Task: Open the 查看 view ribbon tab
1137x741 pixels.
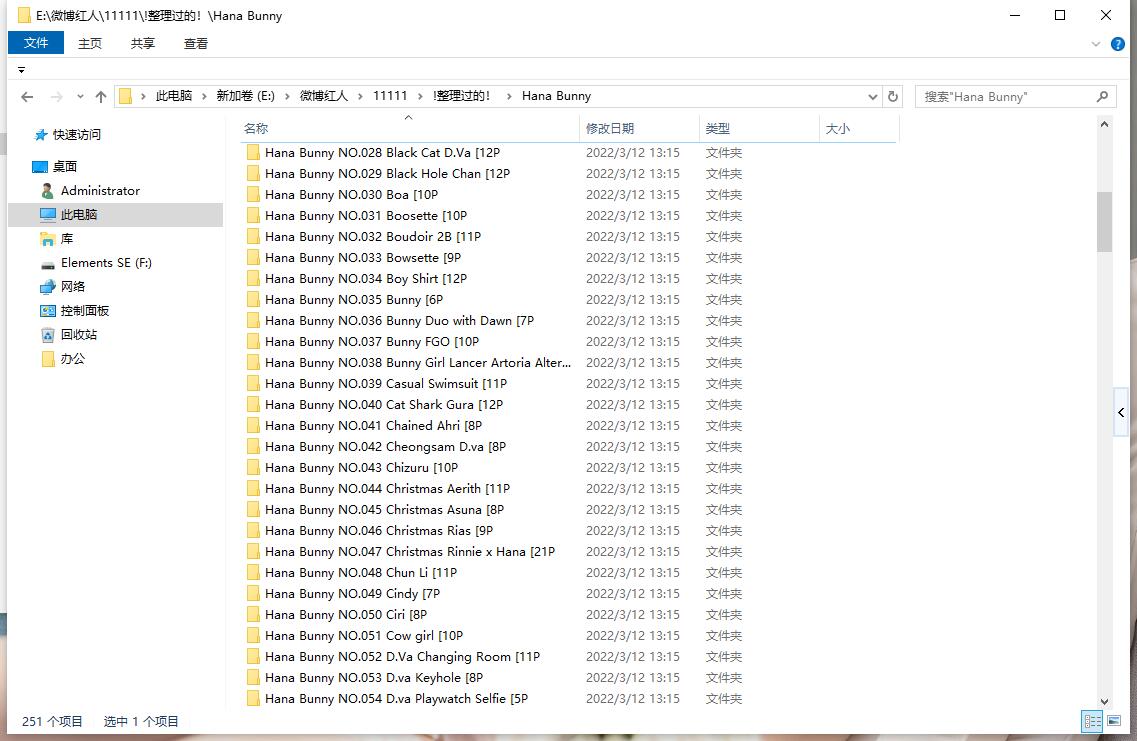Action: 196,44
